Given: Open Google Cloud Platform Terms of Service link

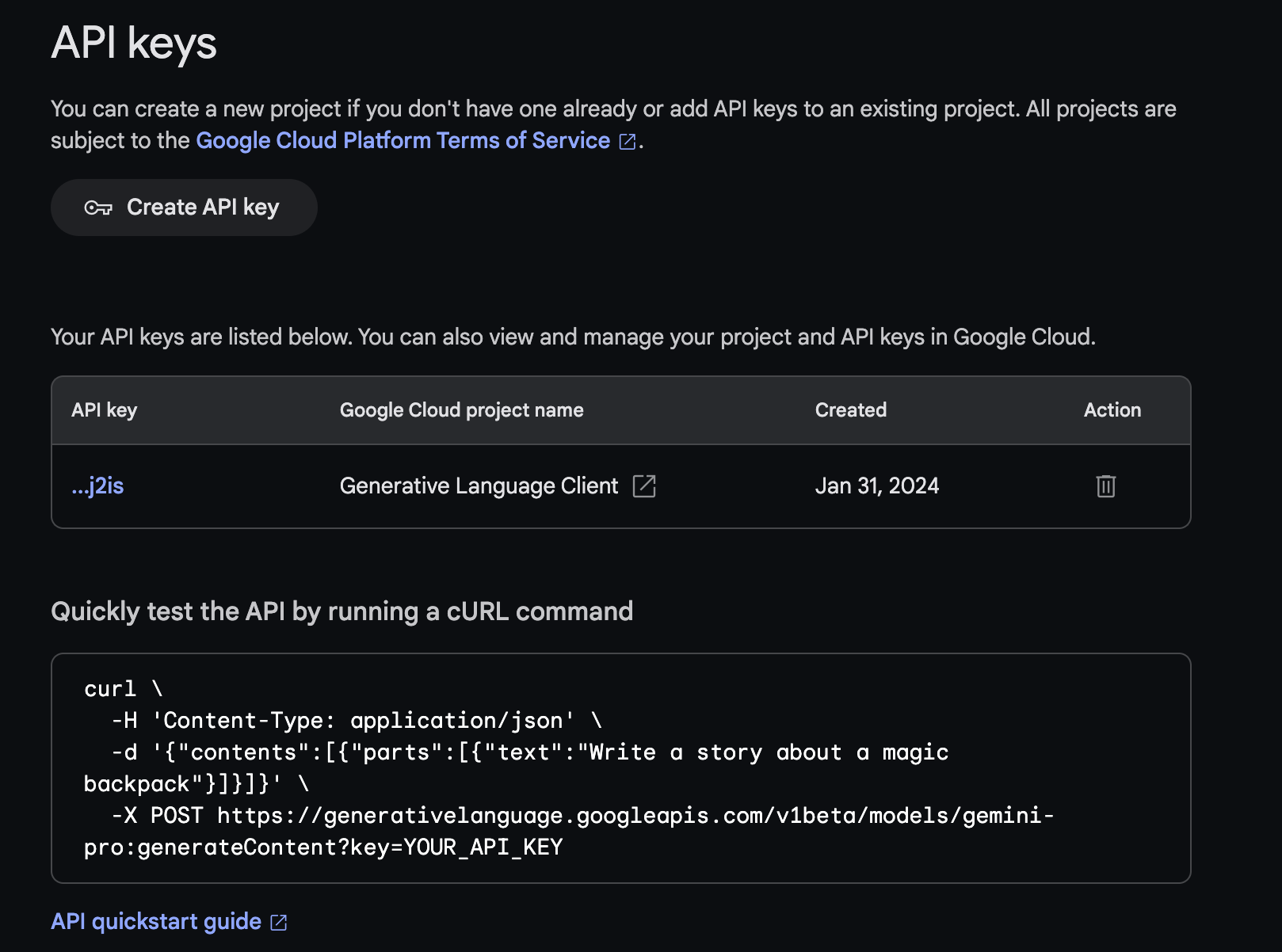Looking at the screenshot, I should 403,141.
